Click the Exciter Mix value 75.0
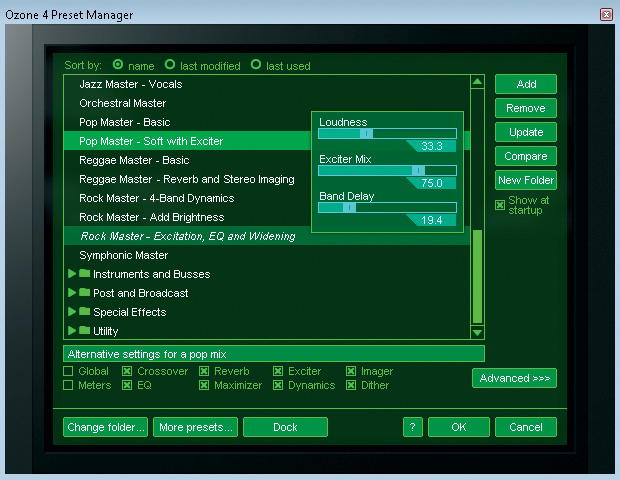This screenshot has height=480, width=620. click(x=432, y=183)
